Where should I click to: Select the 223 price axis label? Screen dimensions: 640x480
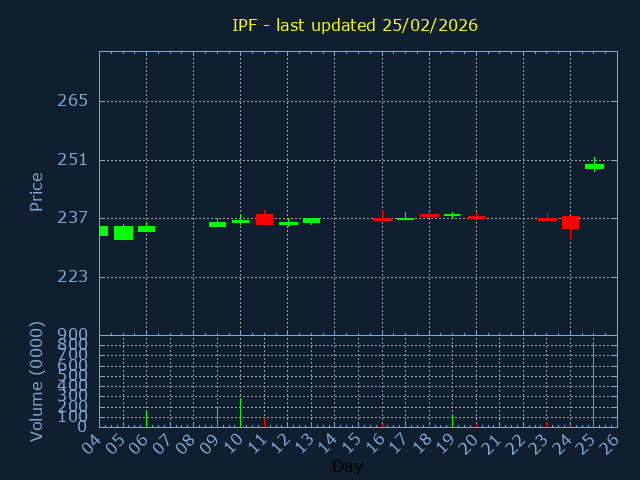[73, 277]
